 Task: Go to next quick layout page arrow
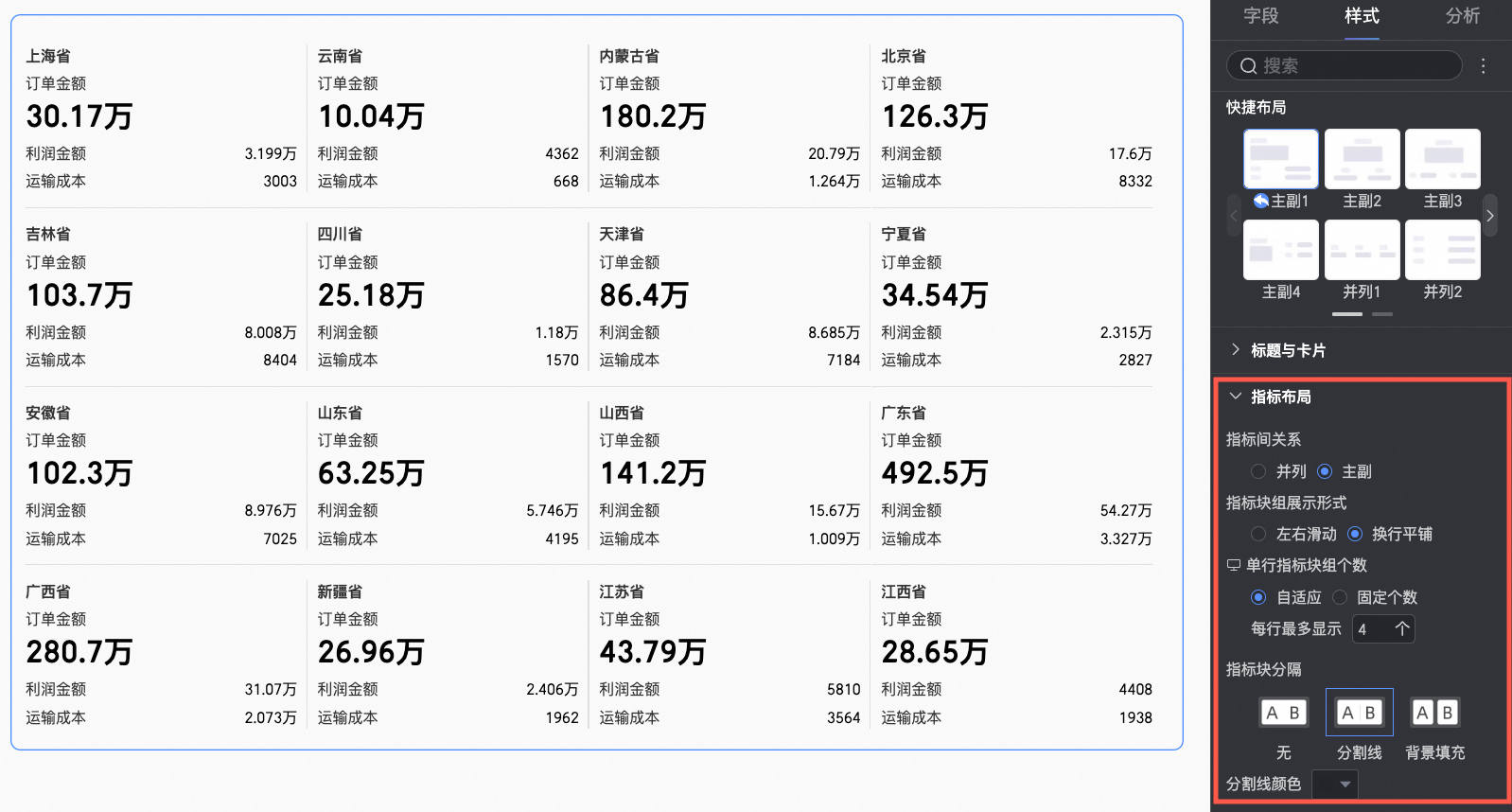point(1489,216)
